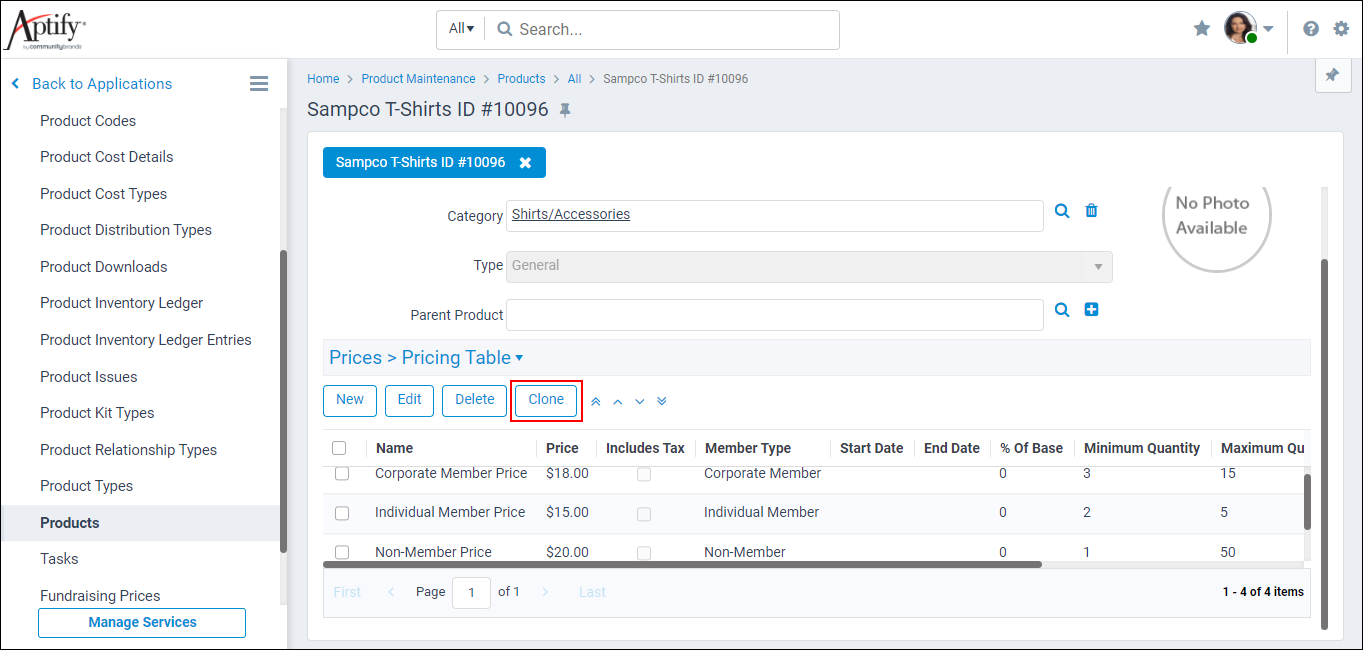Viewport: 1363px width, 650px height.
Task: Toggle Includes Tax for Individual Member Price
Action: 644,514
